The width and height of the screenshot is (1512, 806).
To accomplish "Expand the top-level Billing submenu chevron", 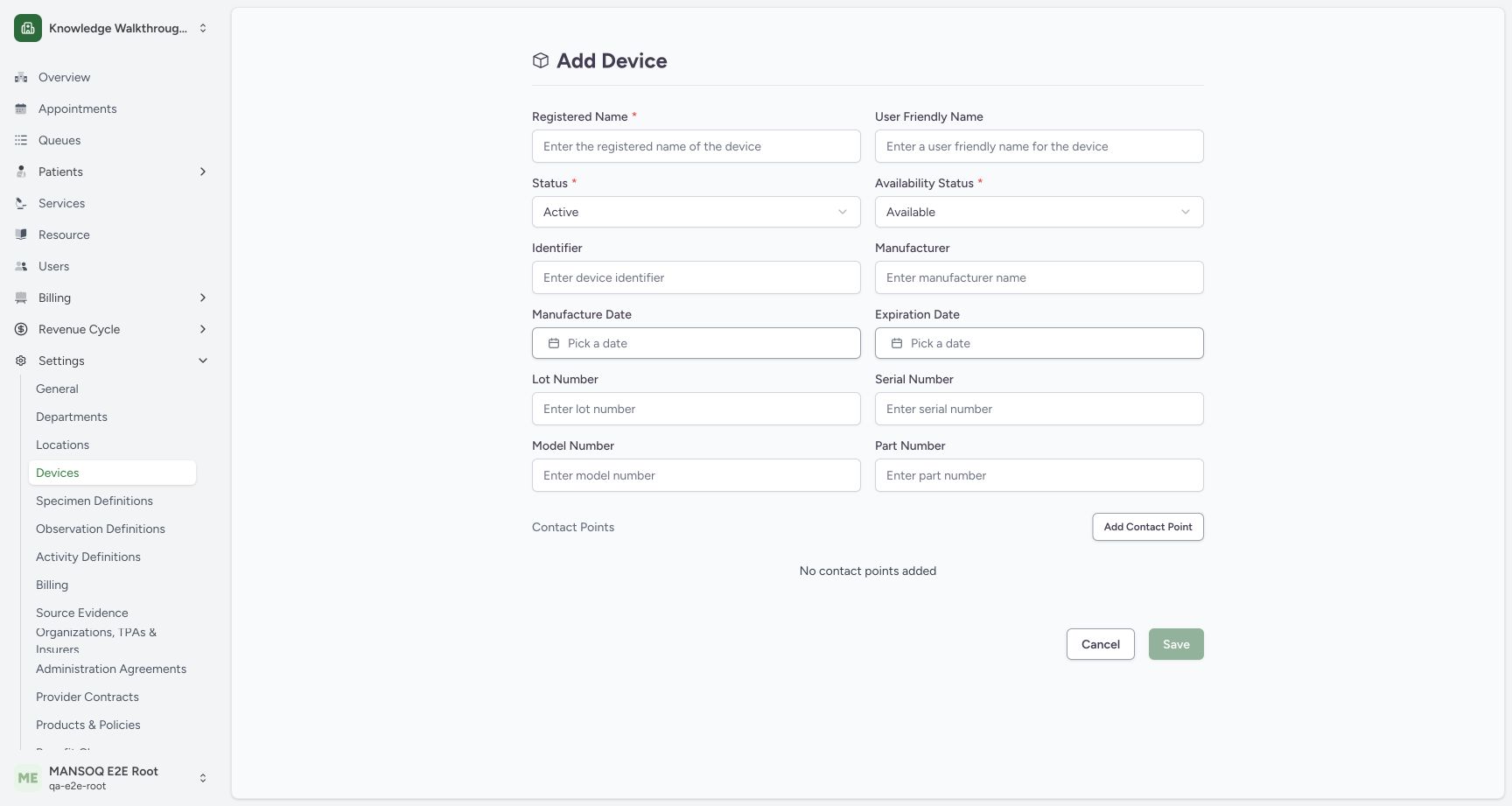I will coord(203,298).
